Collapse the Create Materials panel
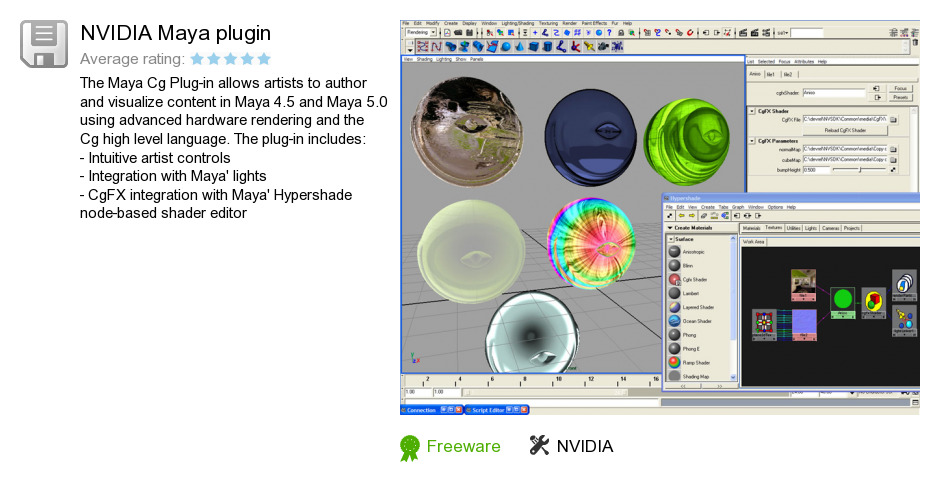 [x=670, y=228]
